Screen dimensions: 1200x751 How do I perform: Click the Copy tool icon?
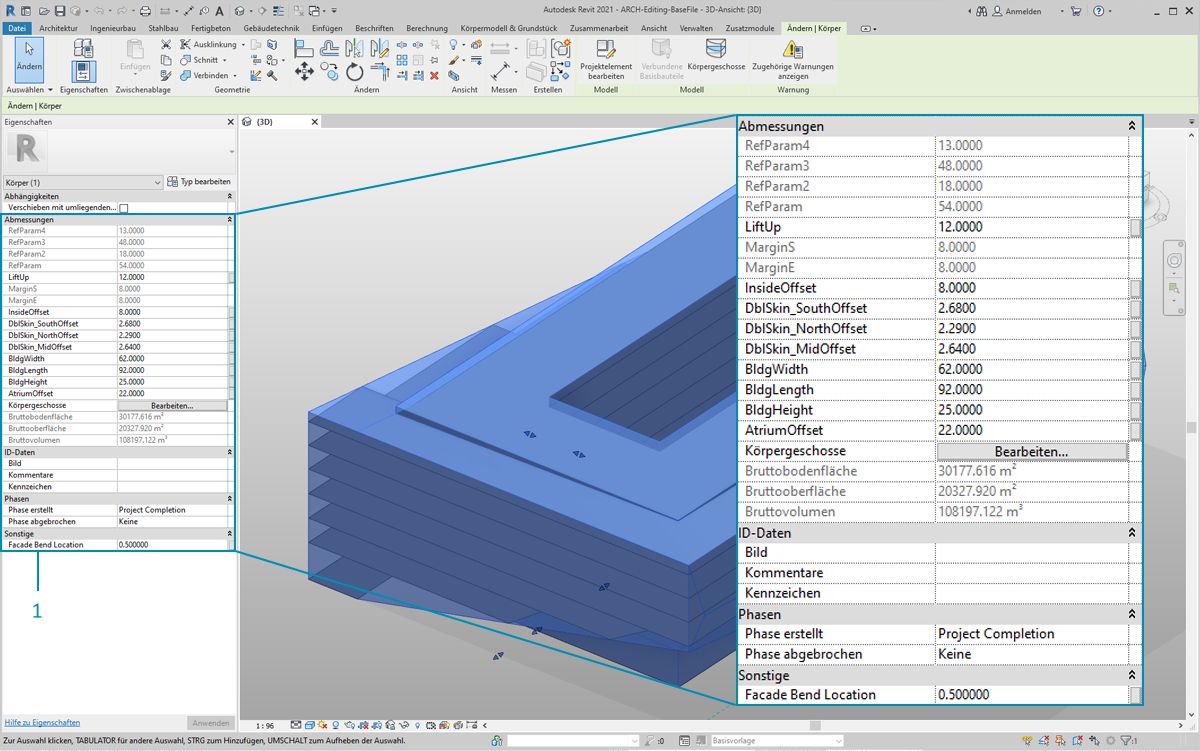(330, 73)
